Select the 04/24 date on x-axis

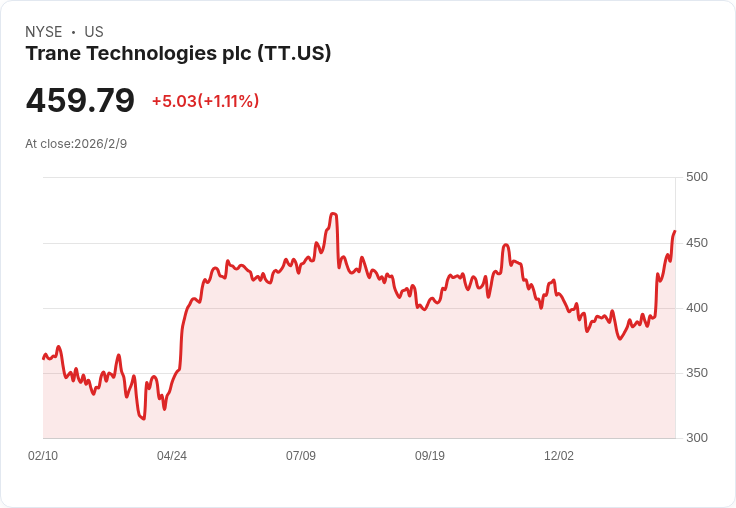[172, 456]
